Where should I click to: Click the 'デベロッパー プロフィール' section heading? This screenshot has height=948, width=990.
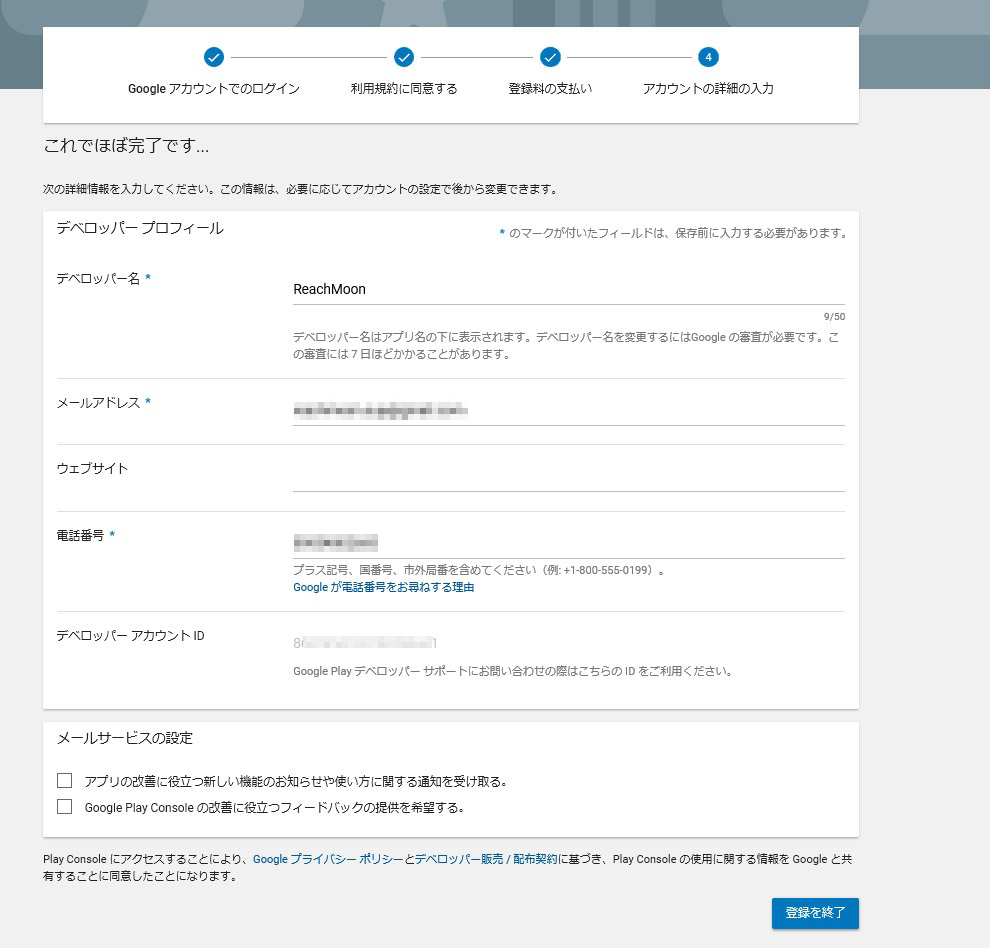(x=140, y=228)
